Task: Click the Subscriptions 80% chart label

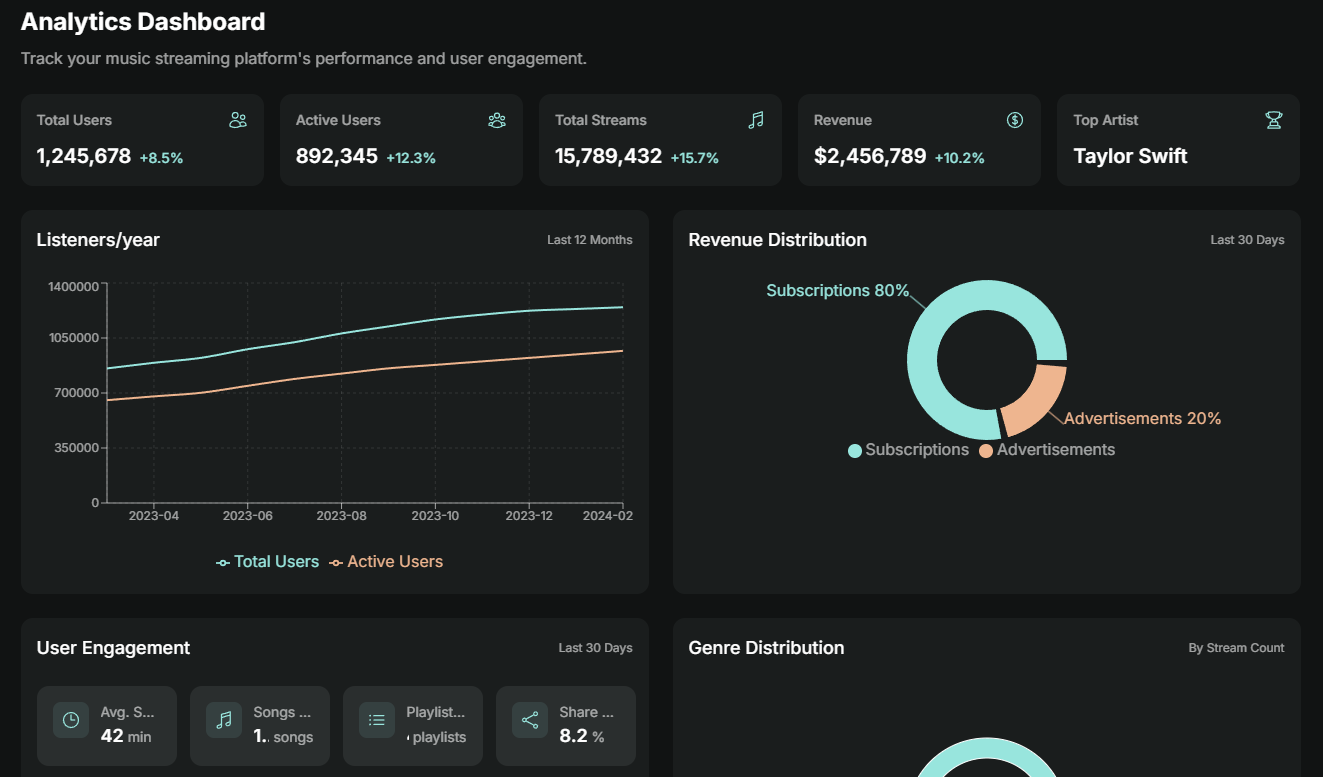Action: pos(838,291)
